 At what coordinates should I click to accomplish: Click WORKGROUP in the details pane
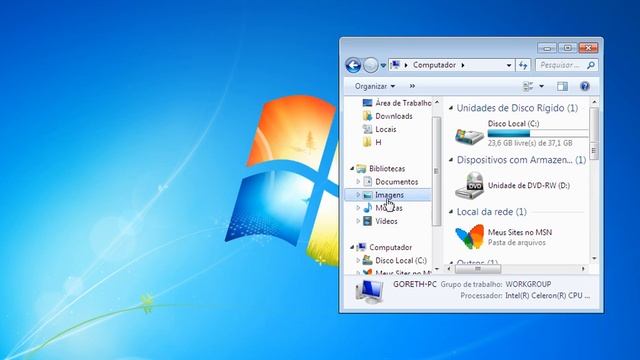pyautogui.click(x=528, y=284)
